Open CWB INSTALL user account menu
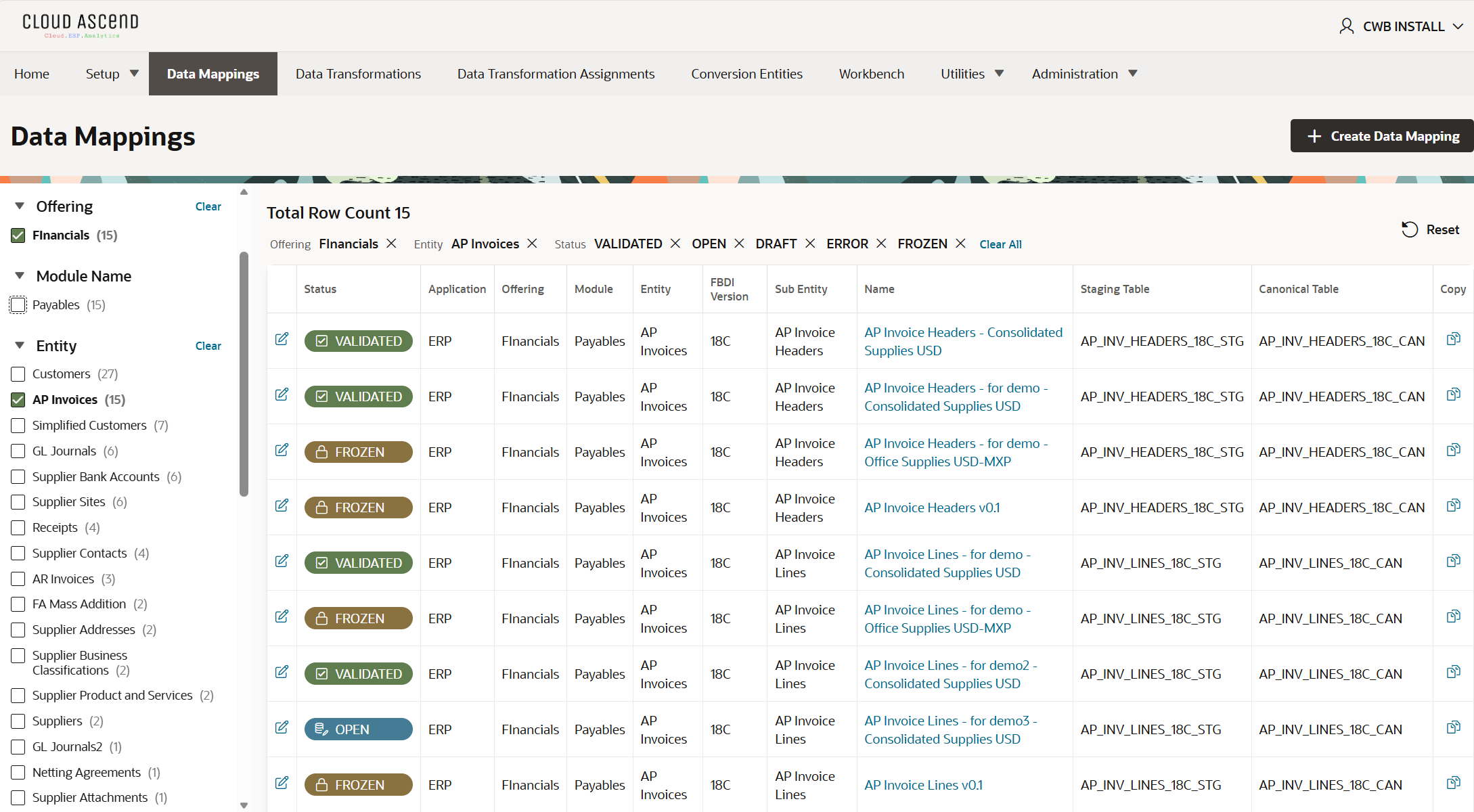The image size is (1474, 812). coord(1402,26)
